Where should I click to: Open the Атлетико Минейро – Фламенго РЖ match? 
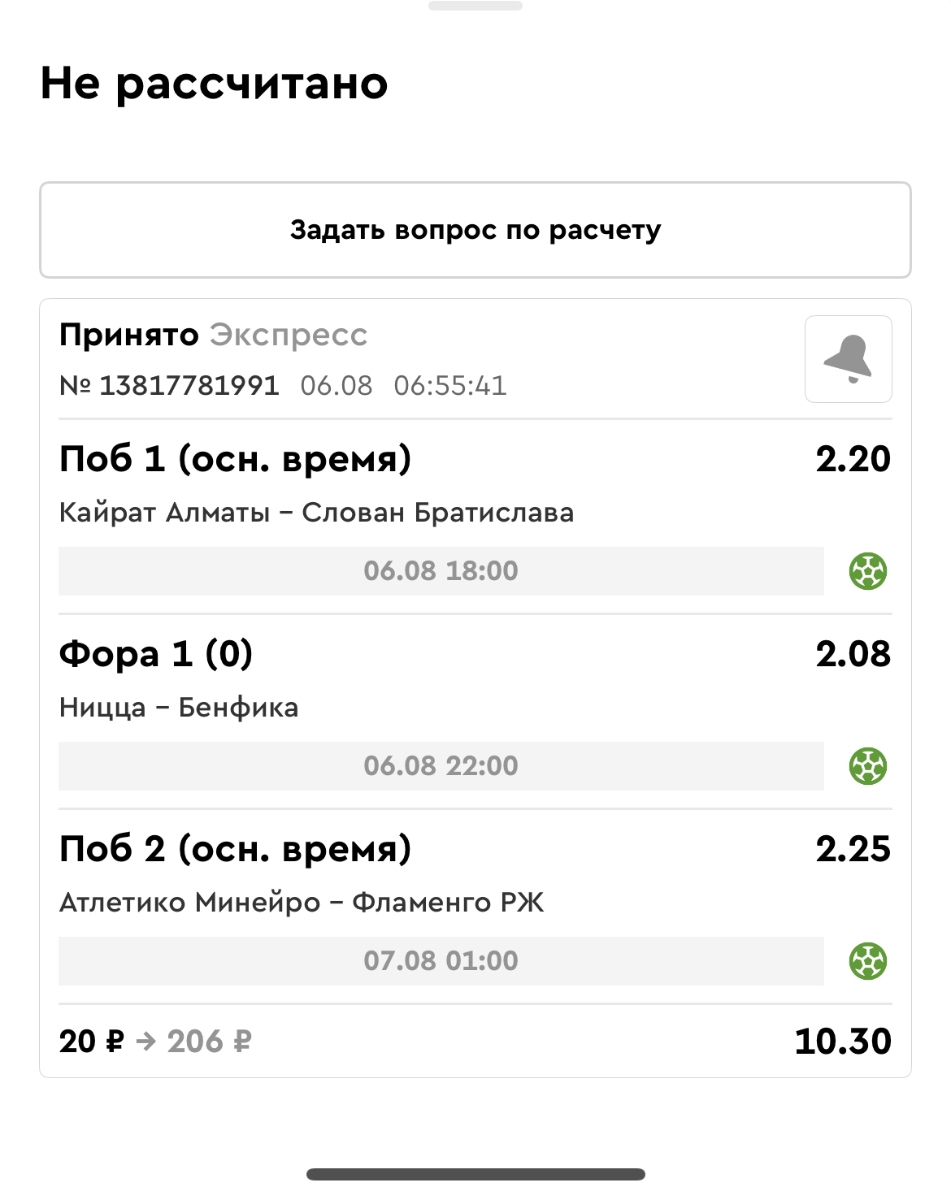pyautogui.click(x=301, y=904)
